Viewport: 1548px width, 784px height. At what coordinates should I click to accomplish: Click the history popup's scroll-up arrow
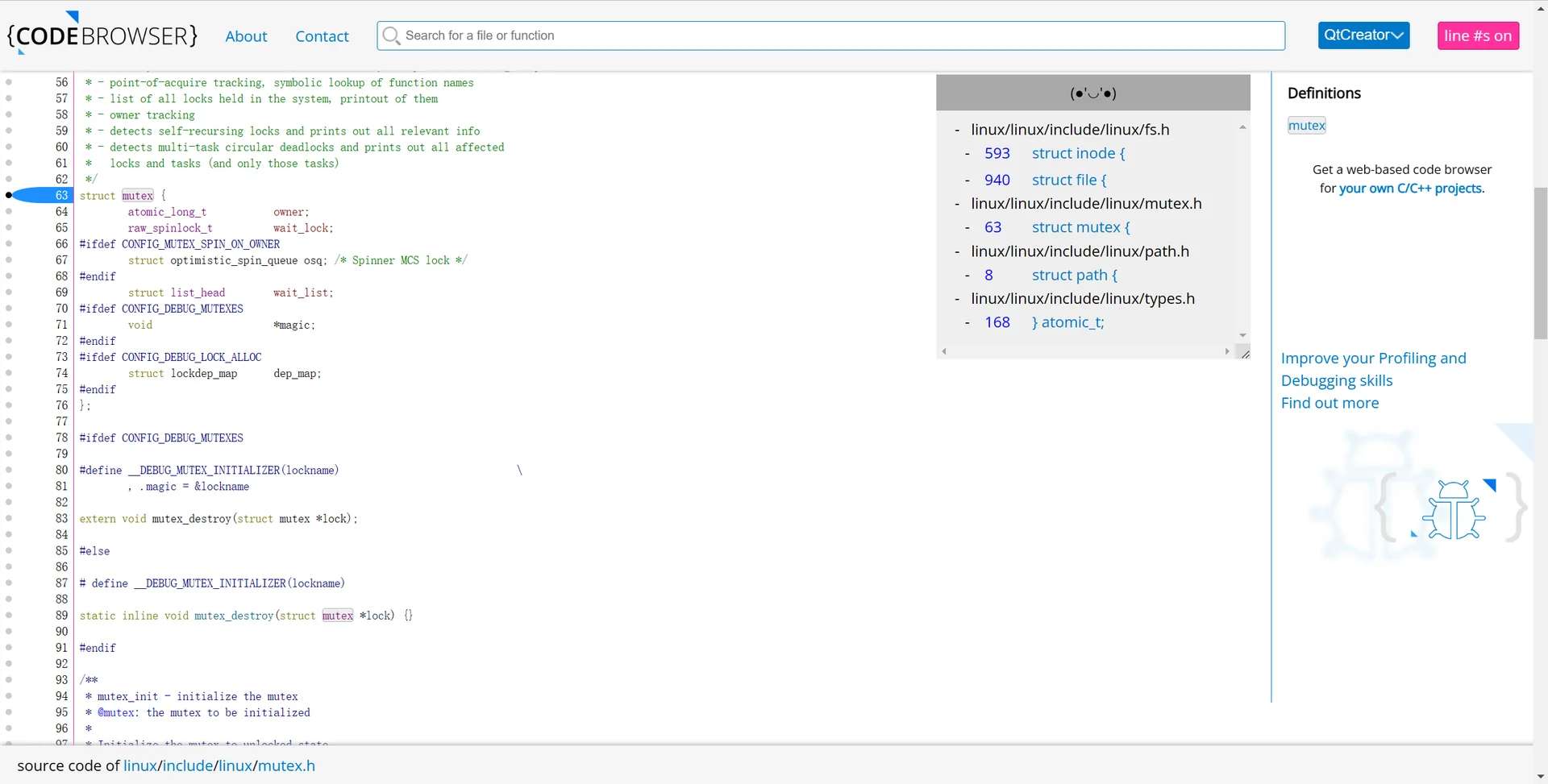coord(1242,127)
